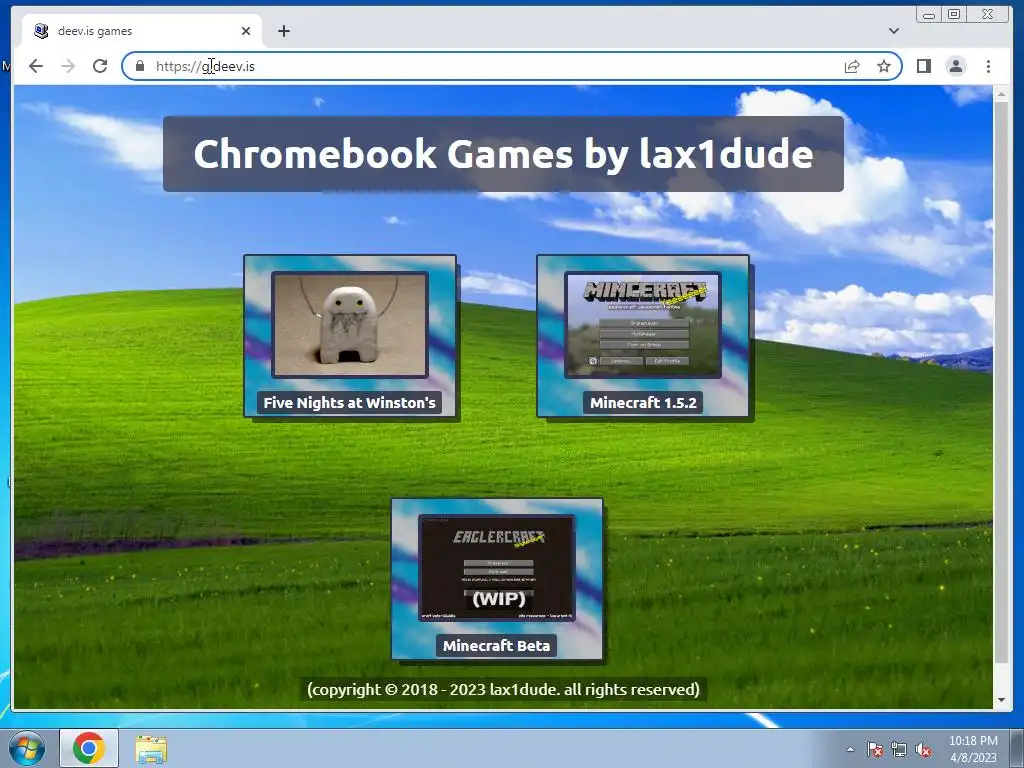Open the Minecraft 1.5.2 game thumbnail
The width and height of the screenshot is (1024, 768).
643,325
